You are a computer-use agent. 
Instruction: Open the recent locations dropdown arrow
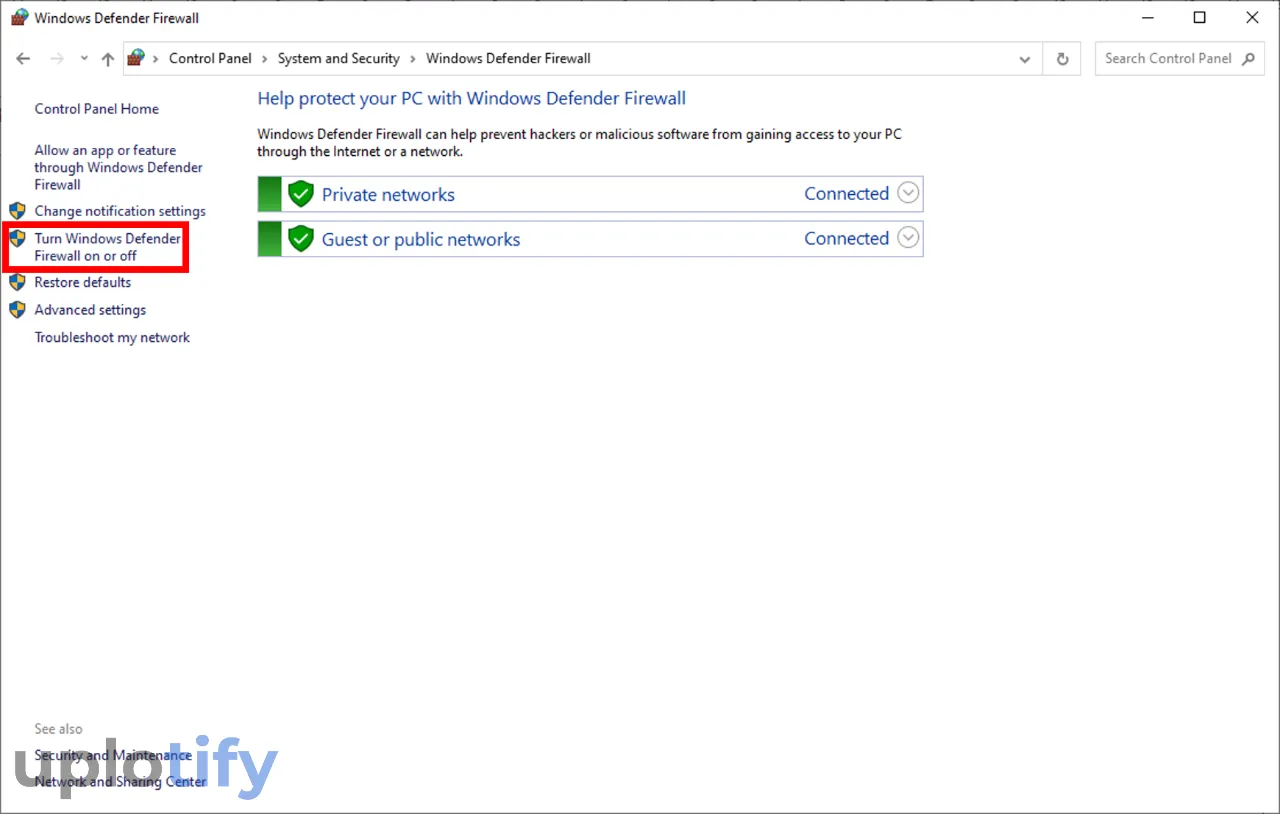point(84,59)
